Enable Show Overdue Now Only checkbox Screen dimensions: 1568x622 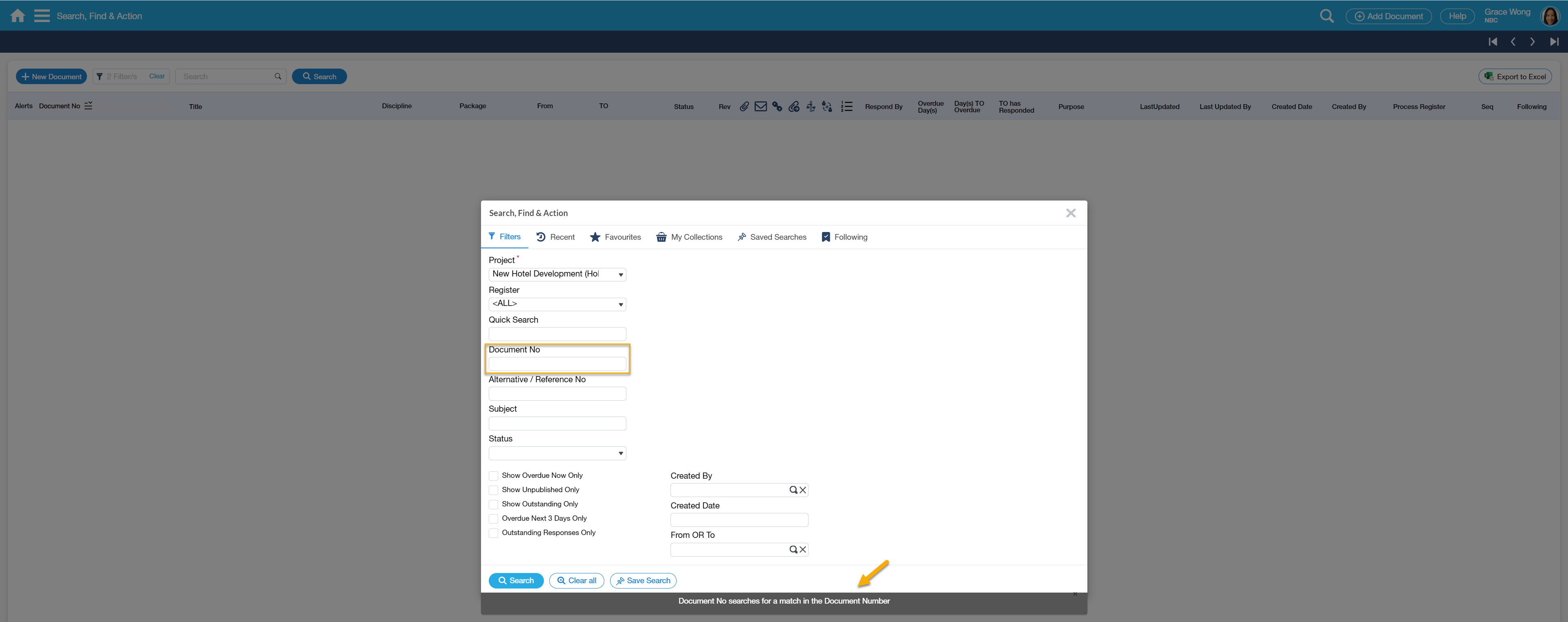(x=494, y=476)
